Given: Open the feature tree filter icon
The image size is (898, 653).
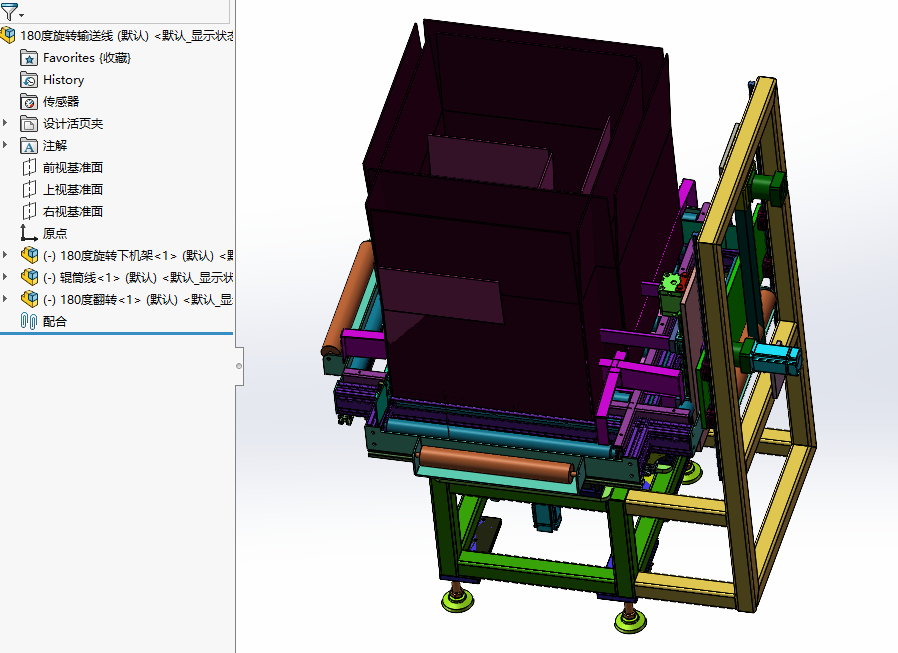Looking at the screenshot, I should [9, 11].
